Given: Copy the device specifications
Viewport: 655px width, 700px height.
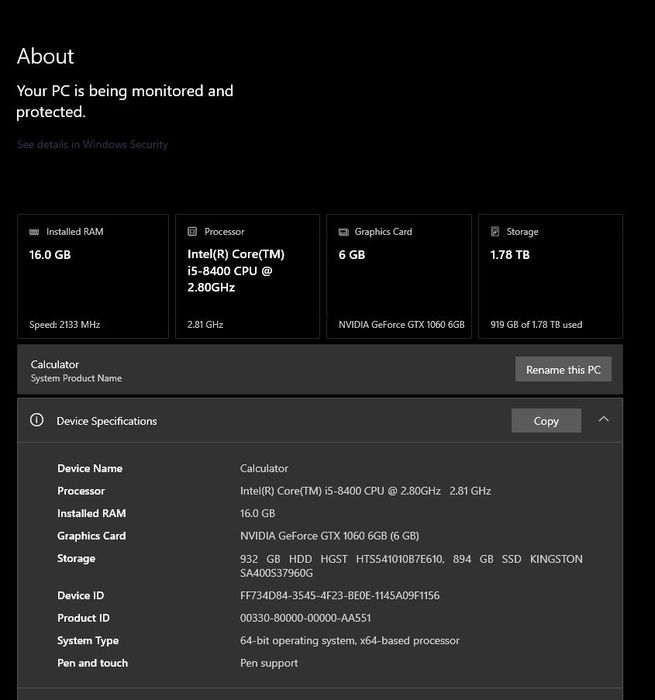Looking at the screenshot, I should [x=546, y=421].
